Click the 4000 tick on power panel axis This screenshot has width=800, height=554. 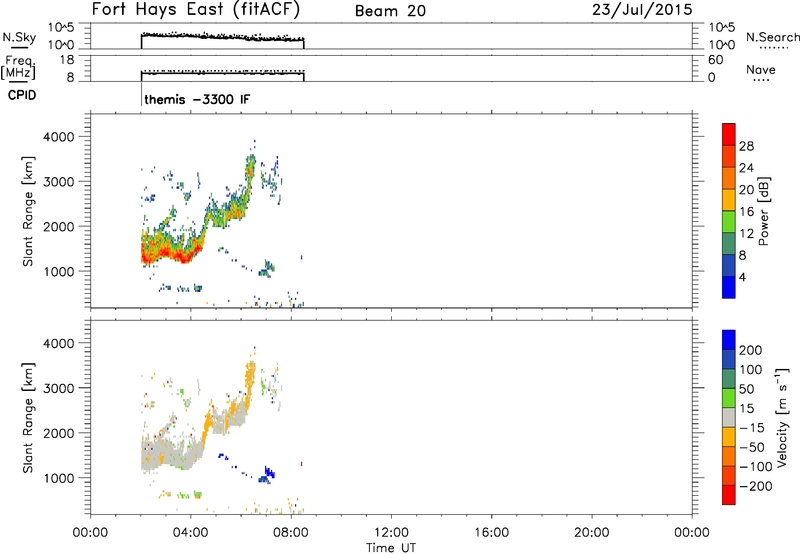click(59, 137)
